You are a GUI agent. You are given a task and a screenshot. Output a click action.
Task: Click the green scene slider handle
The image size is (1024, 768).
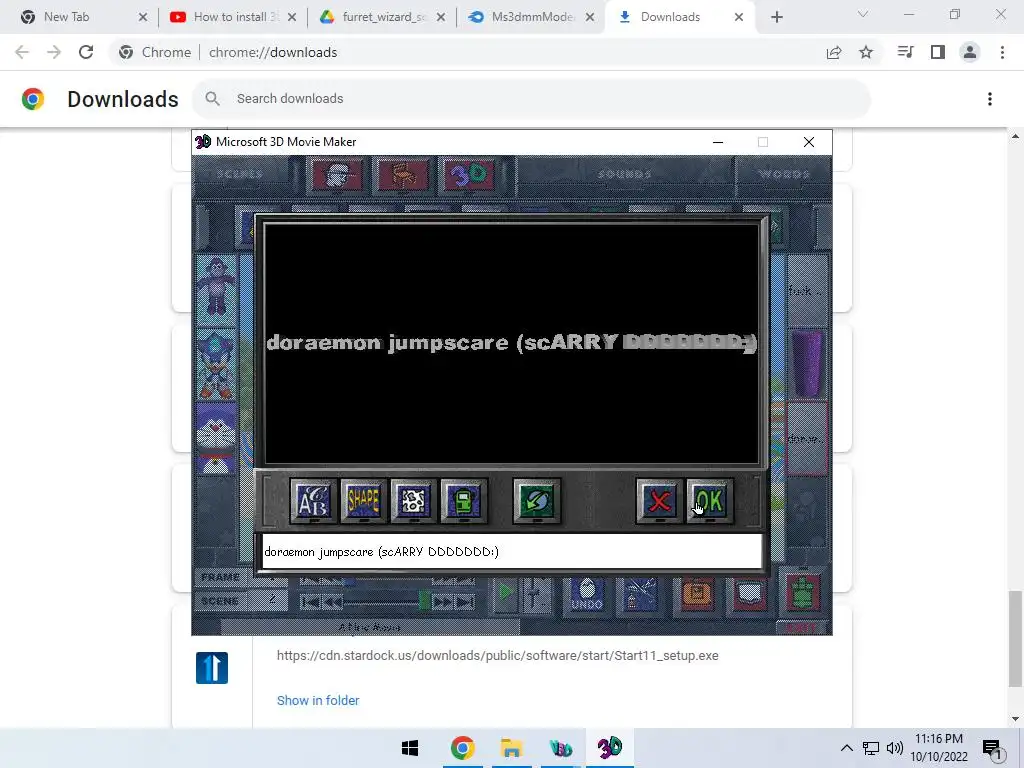(425, 600)
